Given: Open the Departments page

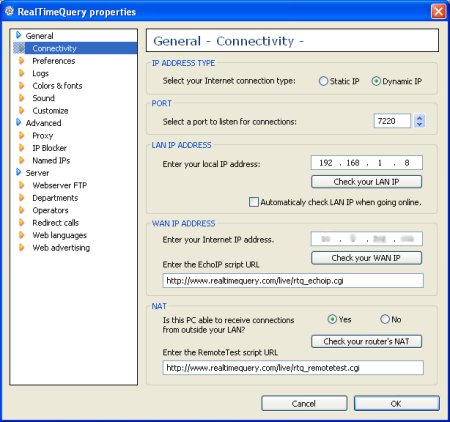Looking at the screenshot, I should 55,198.
